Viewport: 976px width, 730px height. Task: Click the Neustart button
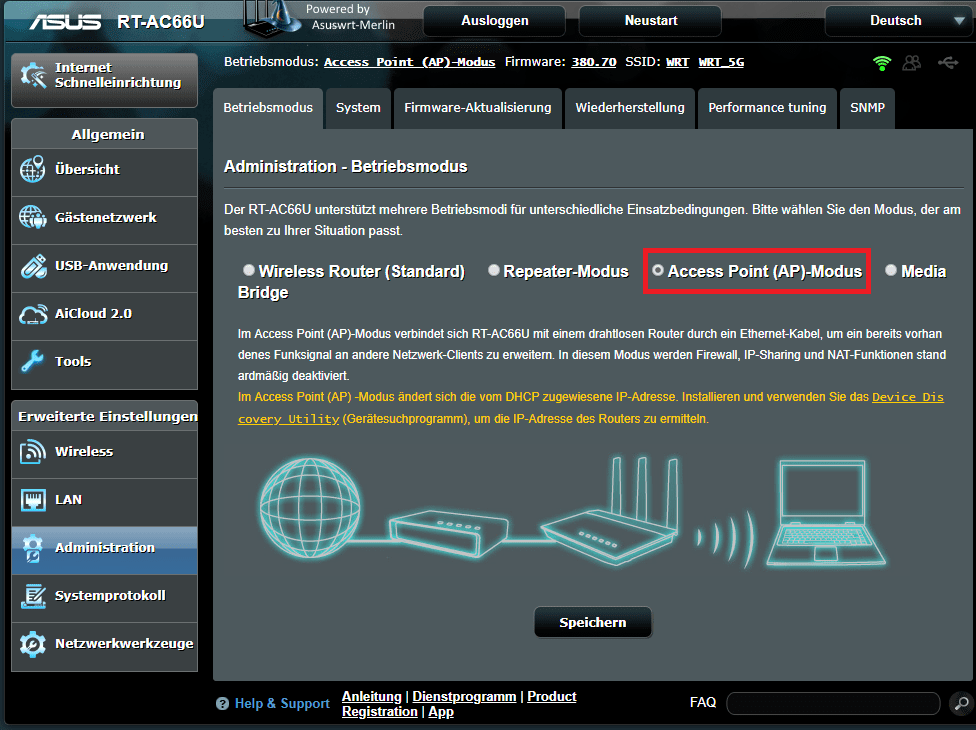pos(650,21)
